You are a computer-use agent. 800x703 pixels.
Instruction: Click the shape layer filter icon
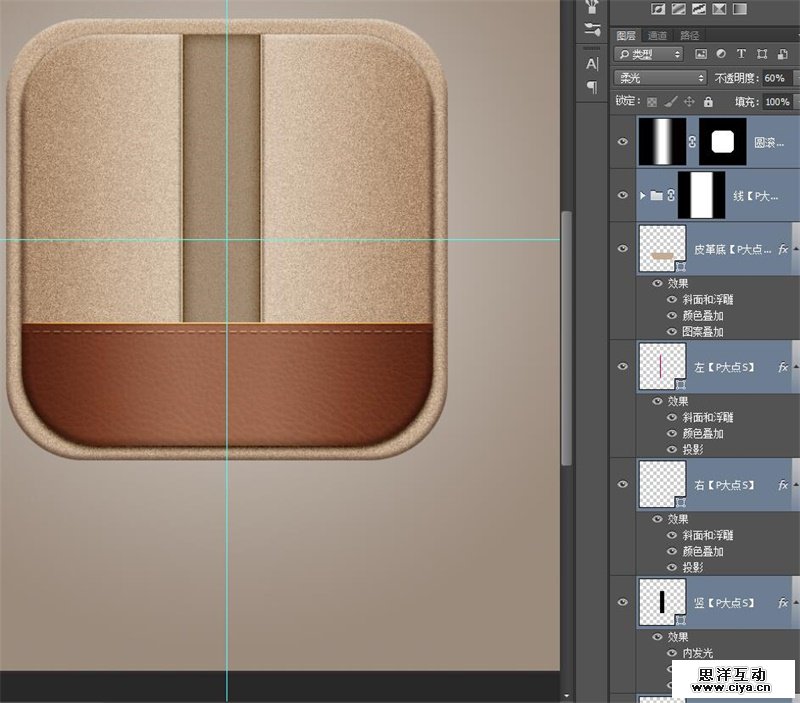pos(761,54)
